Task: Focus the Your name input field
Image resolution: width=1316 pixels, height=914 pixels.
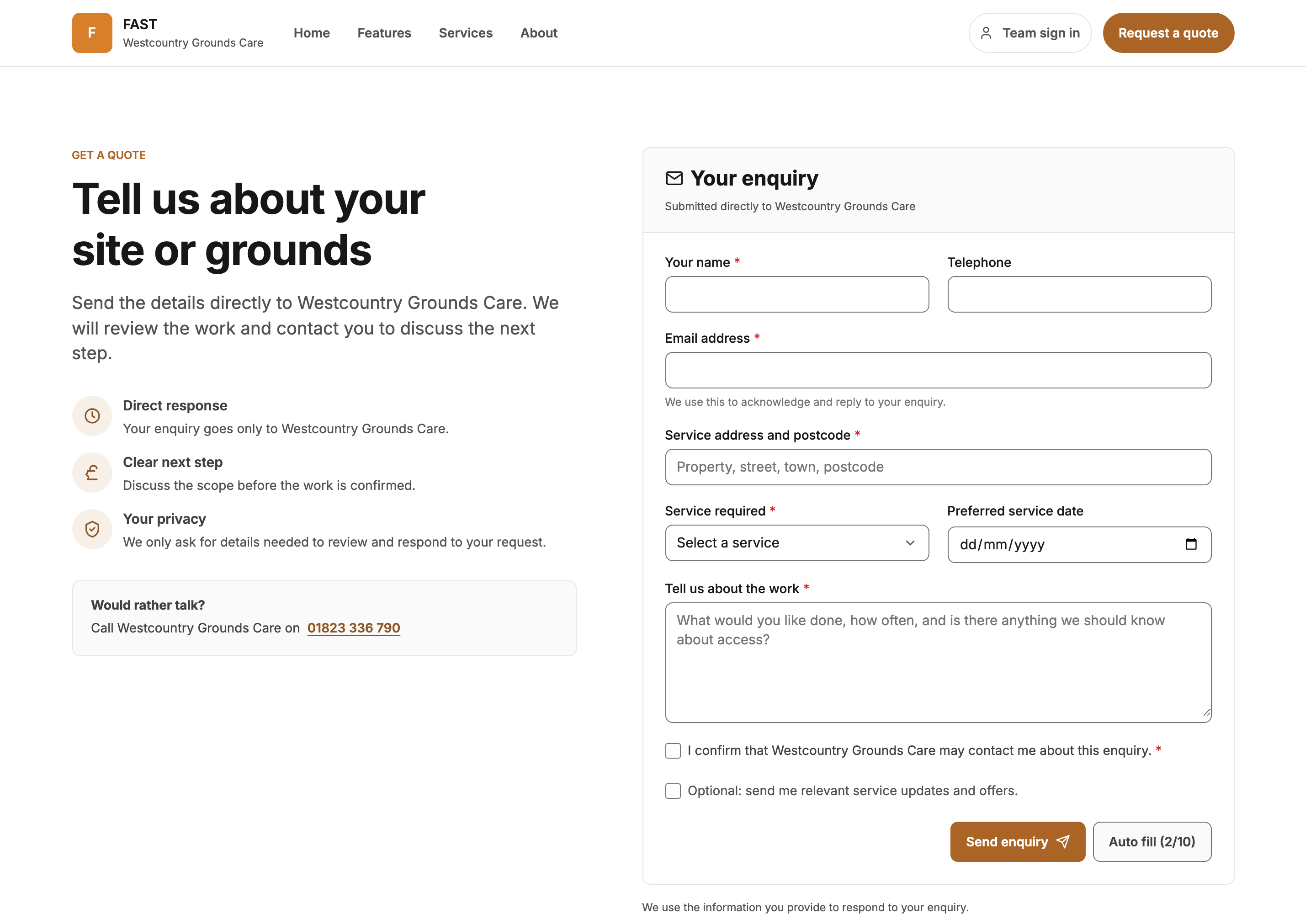Action: coord(796,294)
